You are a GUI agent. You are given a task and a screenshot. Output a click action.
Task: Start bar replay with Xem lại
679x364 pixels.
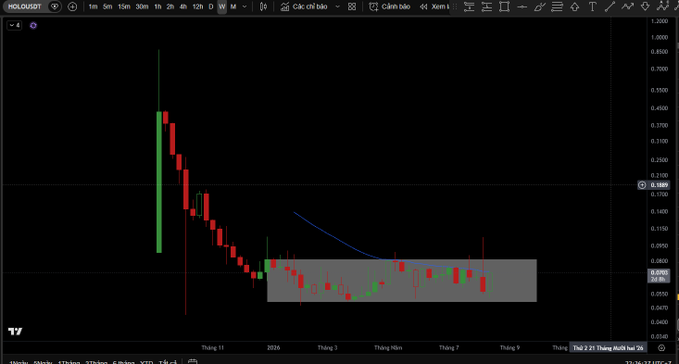point(434,6)
